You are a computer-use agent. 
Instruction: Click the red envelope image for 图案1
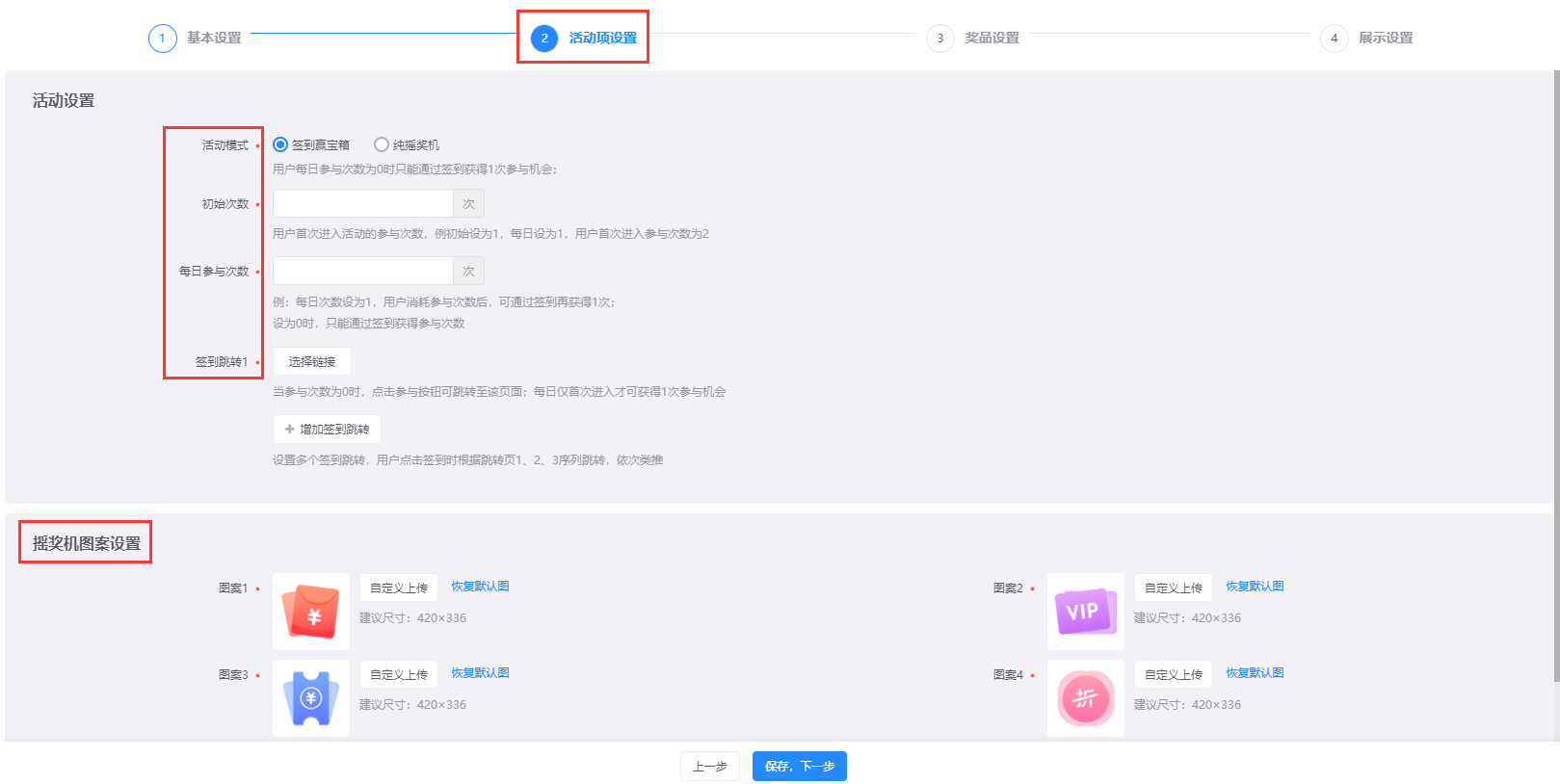click(310, 612)
